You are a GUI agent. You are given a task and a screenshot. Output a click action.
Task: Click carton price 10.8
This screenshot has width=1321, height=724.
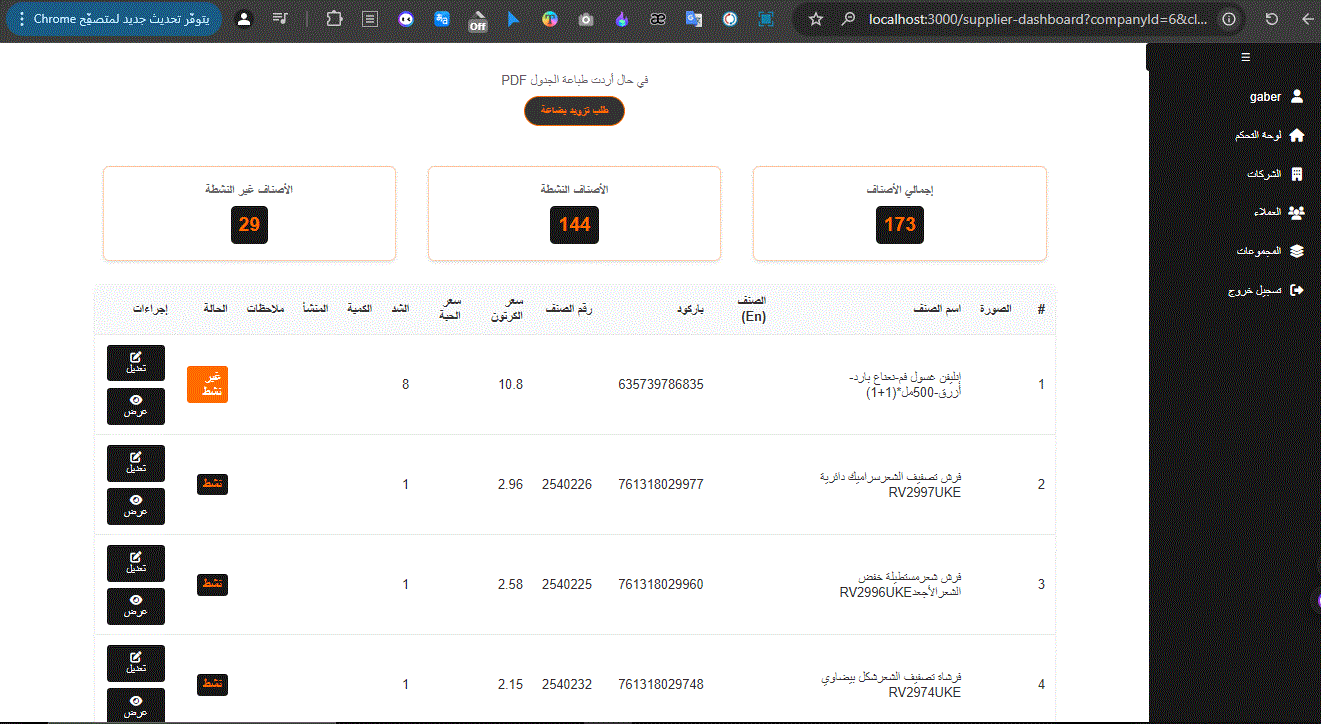(x=511, y=384)
